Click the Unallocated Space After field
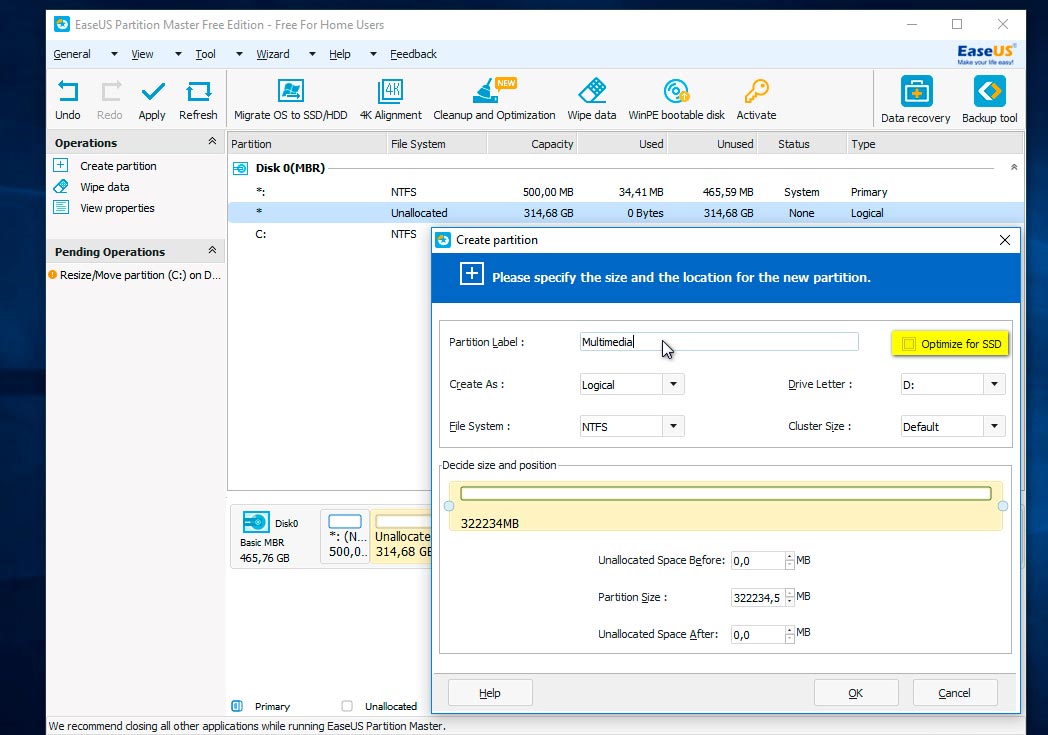This screenshot has width=1048, height=735. [x=758, y=634]
